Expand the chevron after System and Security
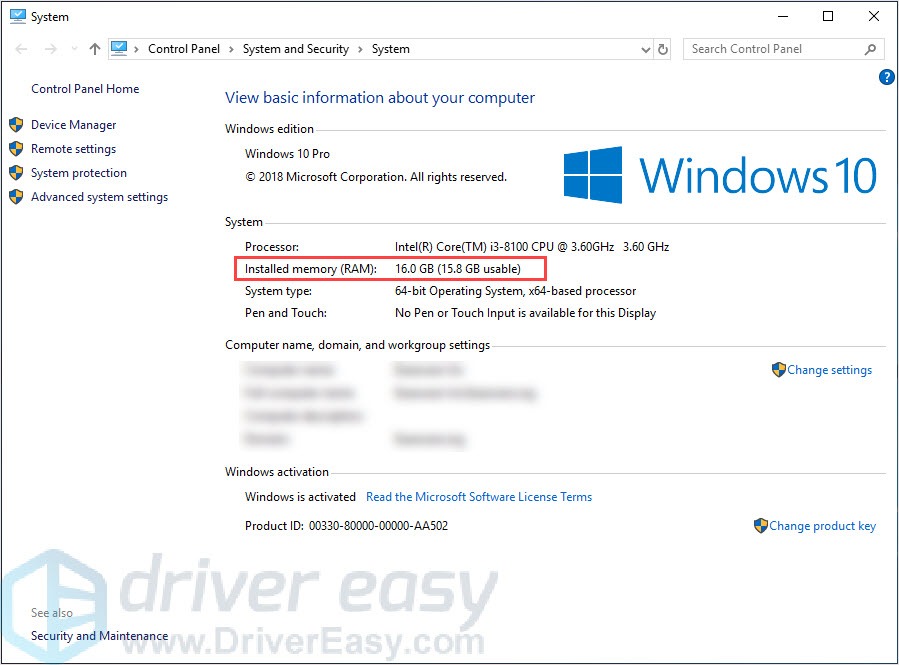 362,48
